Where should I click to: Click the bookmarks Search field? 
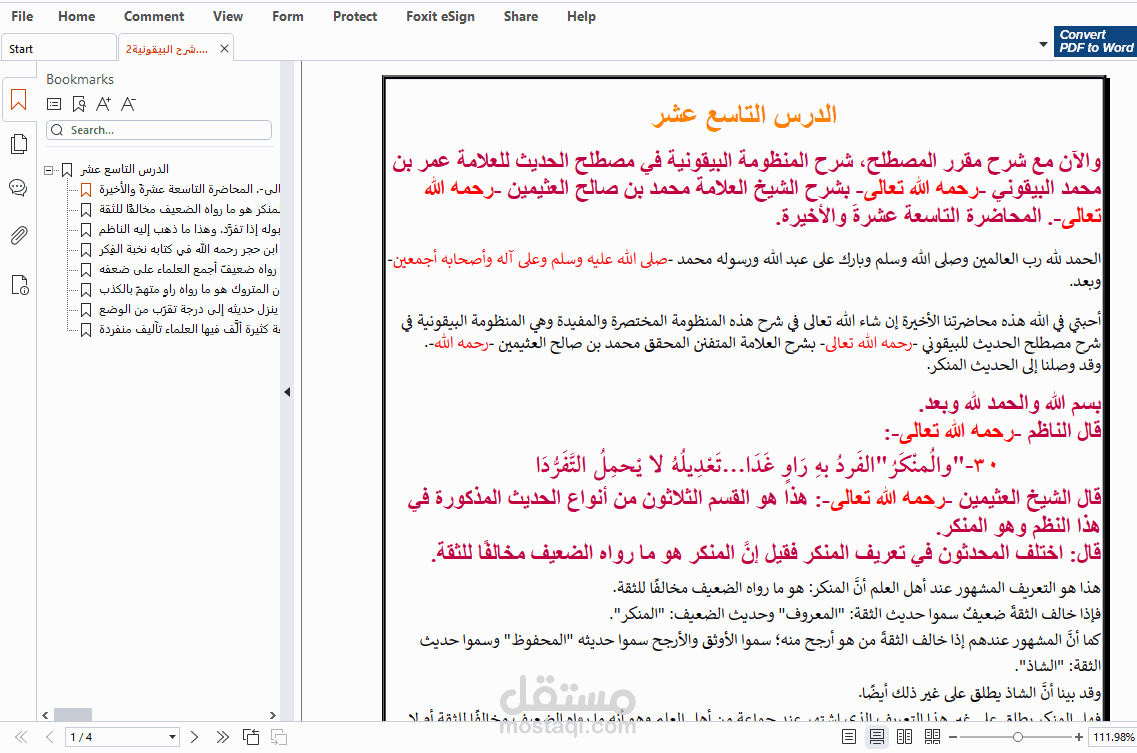[x=159, y=130]
